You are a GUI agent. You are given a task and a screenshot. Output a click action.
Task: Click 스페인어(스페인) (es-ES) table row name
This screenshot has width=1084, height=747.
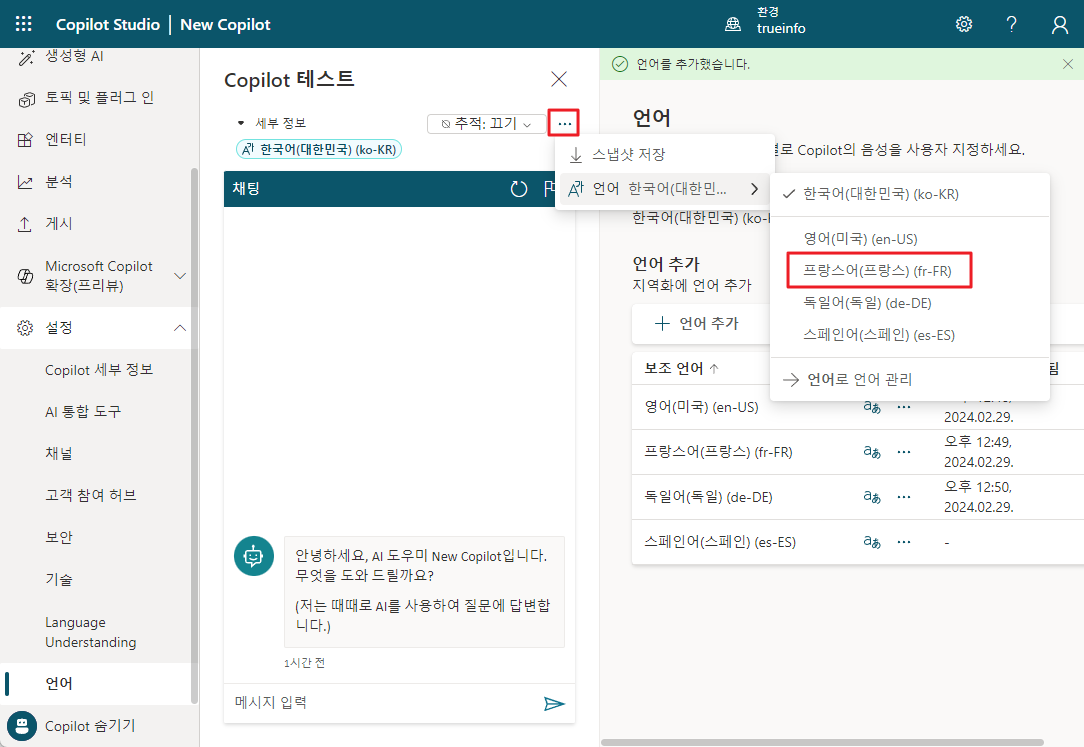pos(720,542)
